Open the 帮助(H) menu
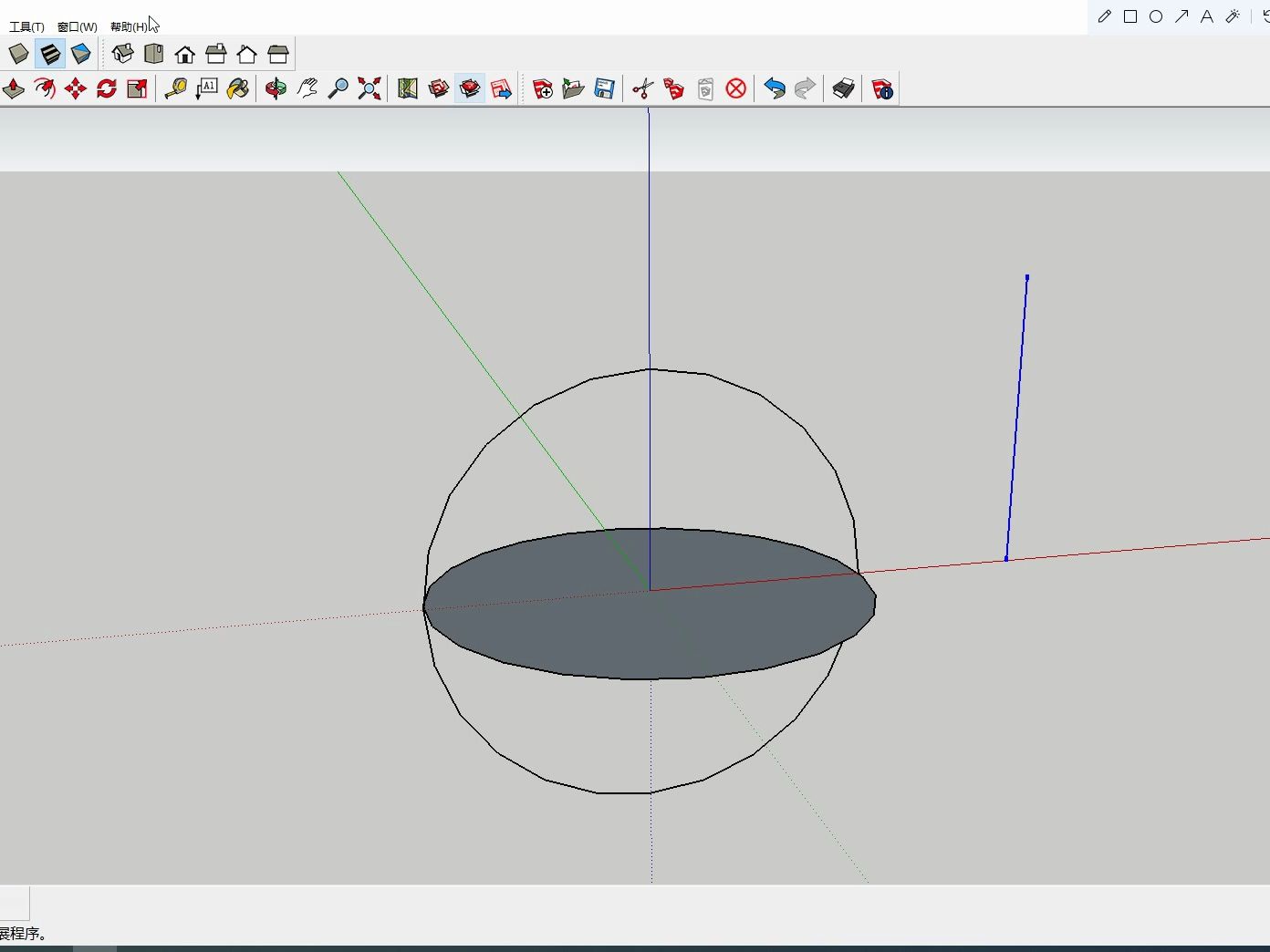 (129, 26)
